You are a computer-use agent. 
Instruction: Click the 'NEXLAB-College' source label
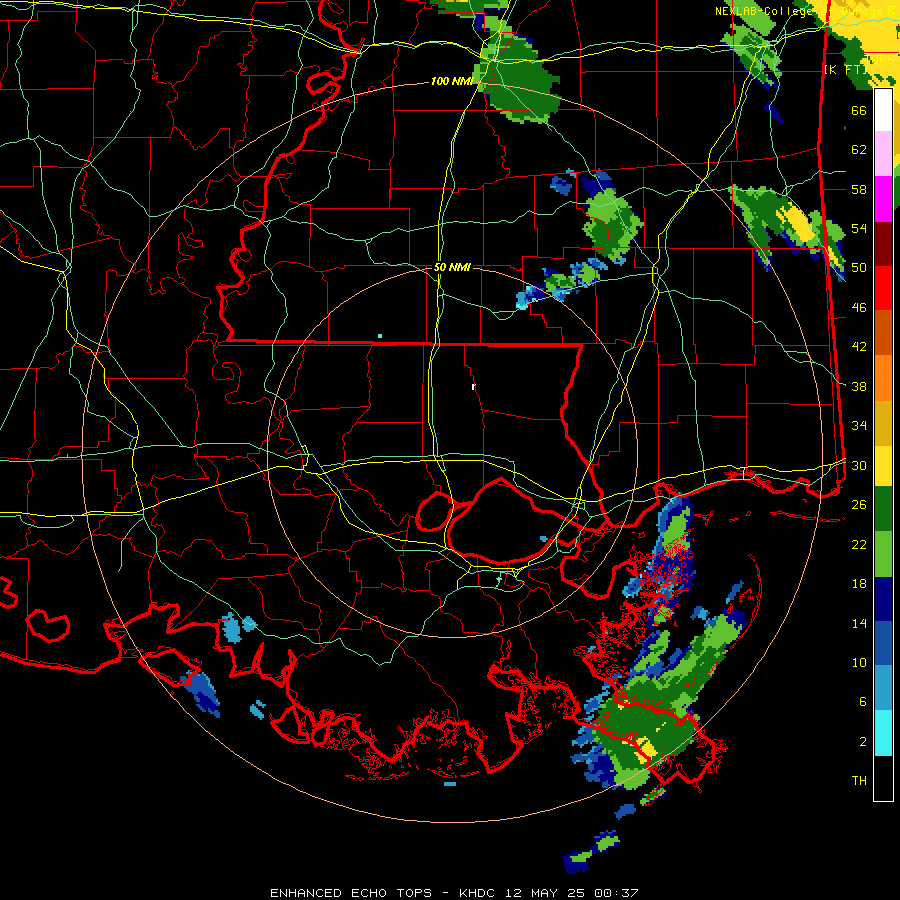coord(763,11)
